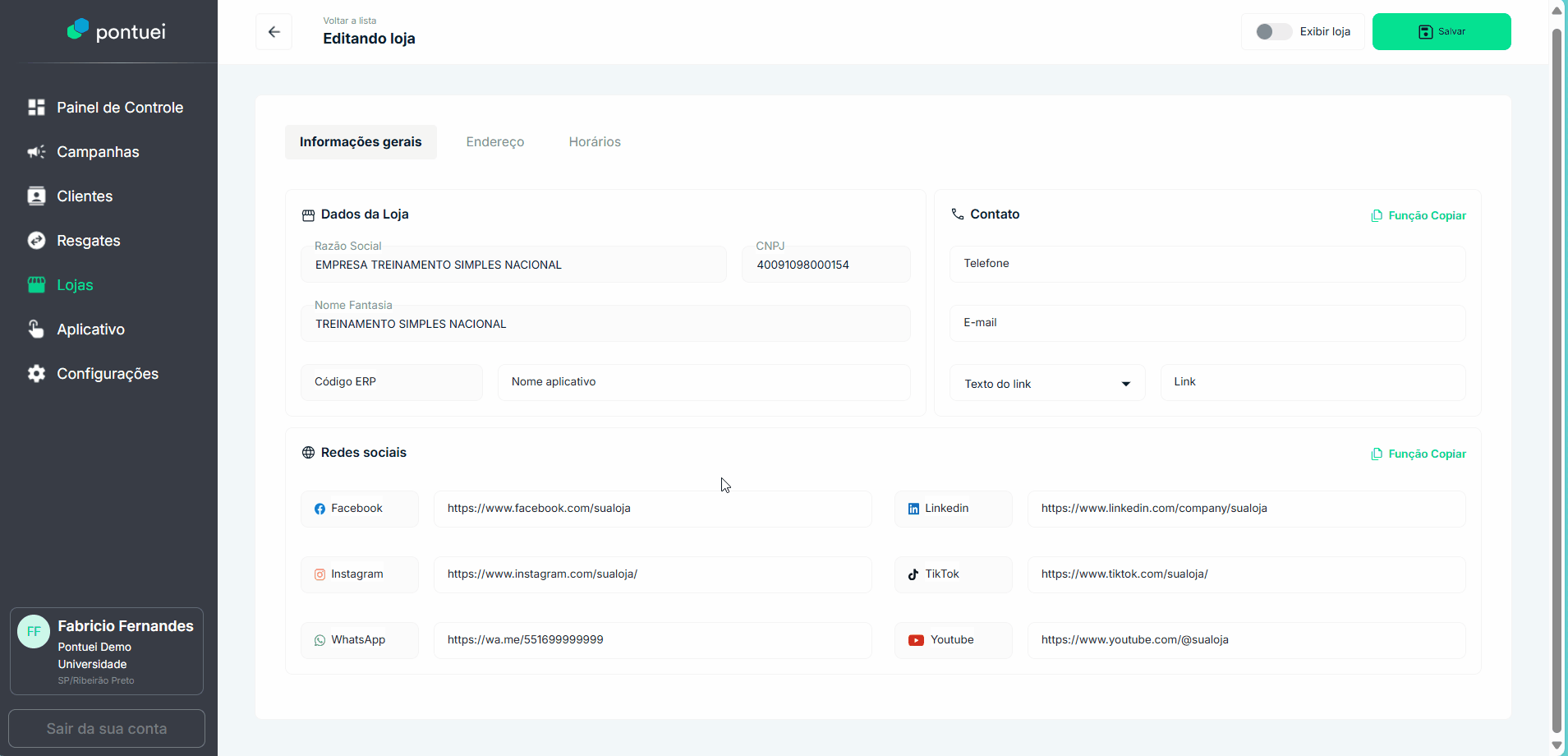The image size is (1568, 756).
Task: Switch to the Endereço tab
Action: pos(494,142)
